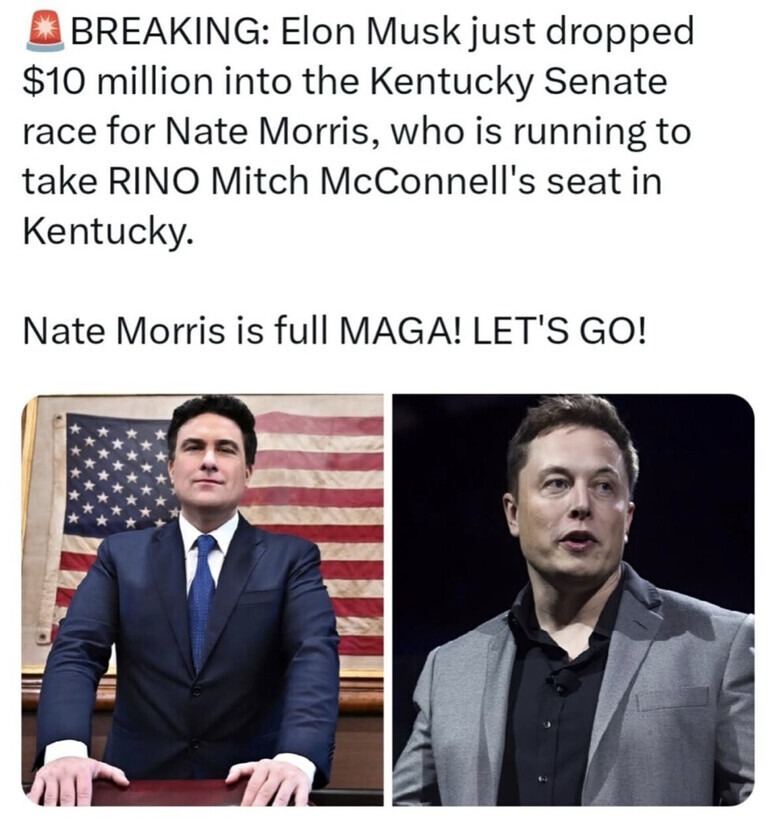Click the word BREAKING in the post
This screenshot has width=776, height=824.
(x=164, y=32)
